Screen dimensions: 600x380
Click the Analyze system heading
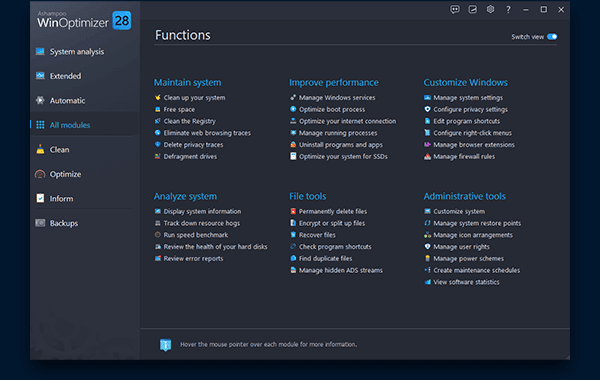pyautogui.click(x=185, y=196)
